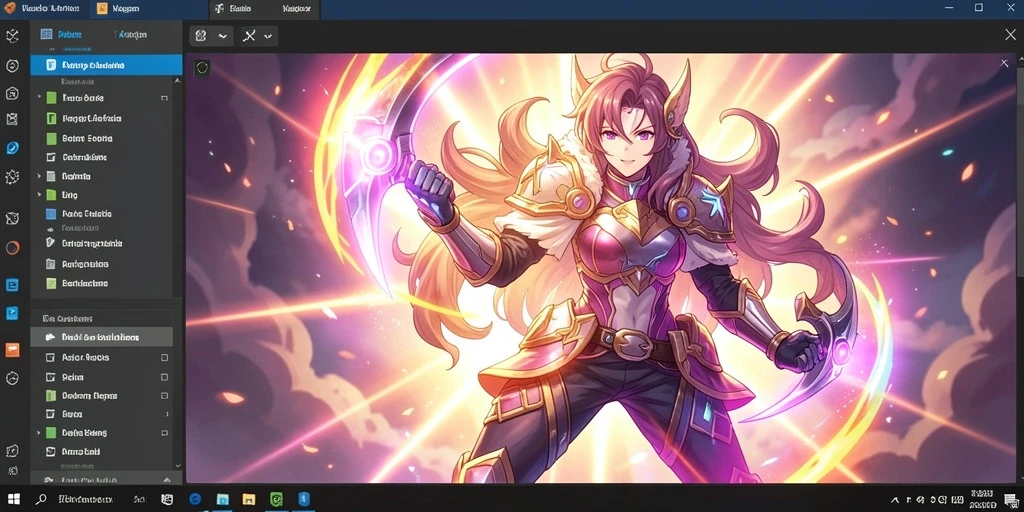Close the image preview with its corner X
Image resolution: width=1024 pixels, height=512 pixels.
click(1004, 63)
